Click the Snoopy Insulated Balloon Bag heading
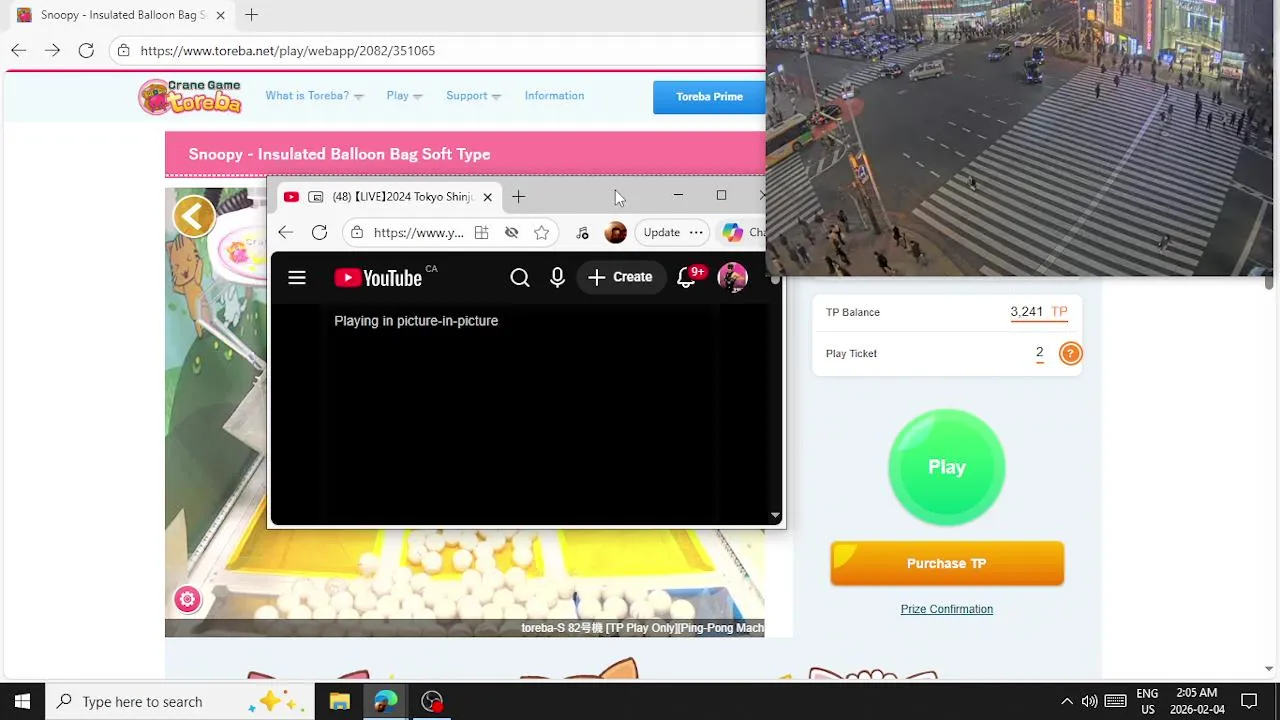The image size is (1280, 720). point(339,154)
